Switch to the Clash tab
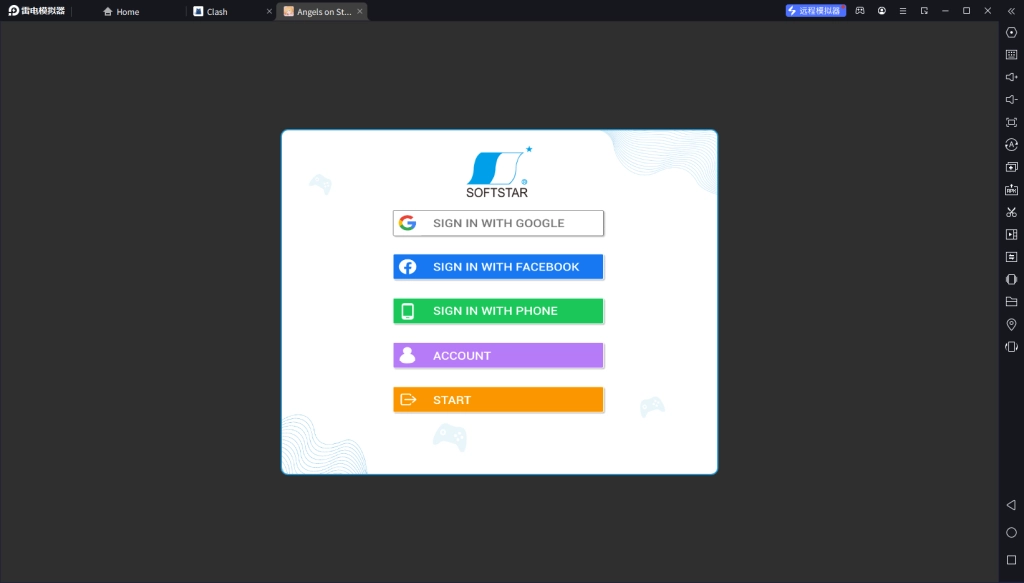The height and width of the screenshot is (583, 1024). pyautogui.click(x=211, y=12)
